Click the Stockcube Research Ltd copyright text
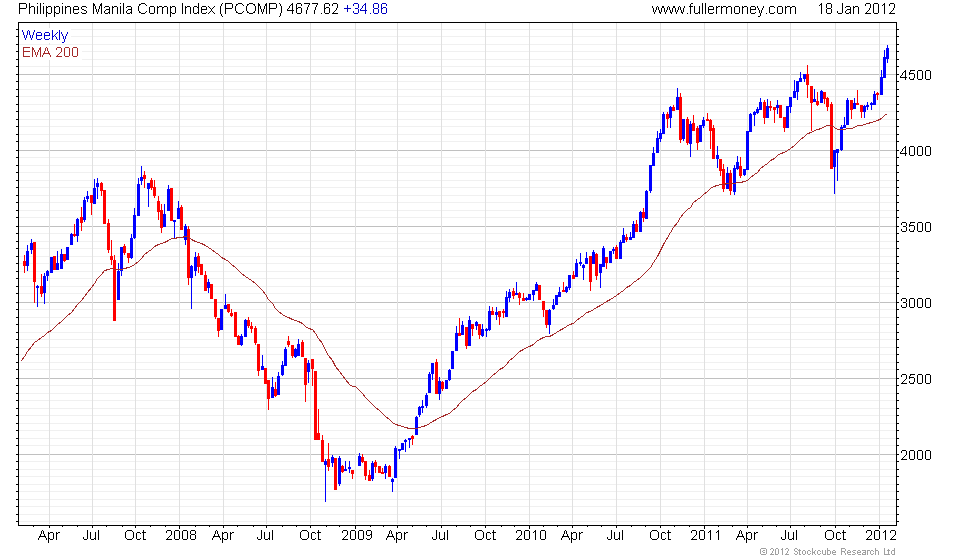Viewport: 980px width, 560px height. pos(828,552)
